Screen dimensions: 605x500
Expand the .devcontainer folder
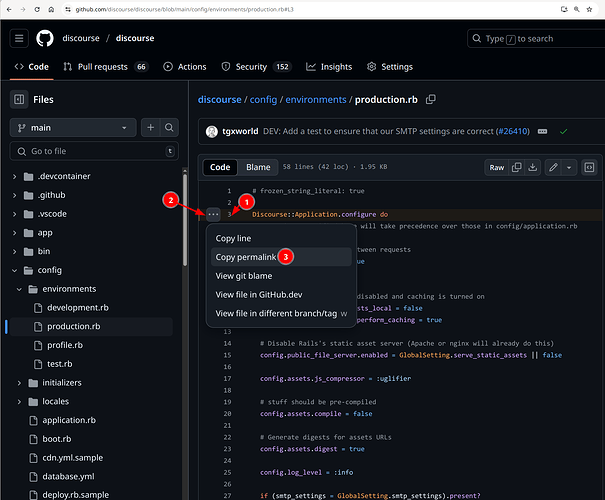pyautogui.click(x=14, y=176)
